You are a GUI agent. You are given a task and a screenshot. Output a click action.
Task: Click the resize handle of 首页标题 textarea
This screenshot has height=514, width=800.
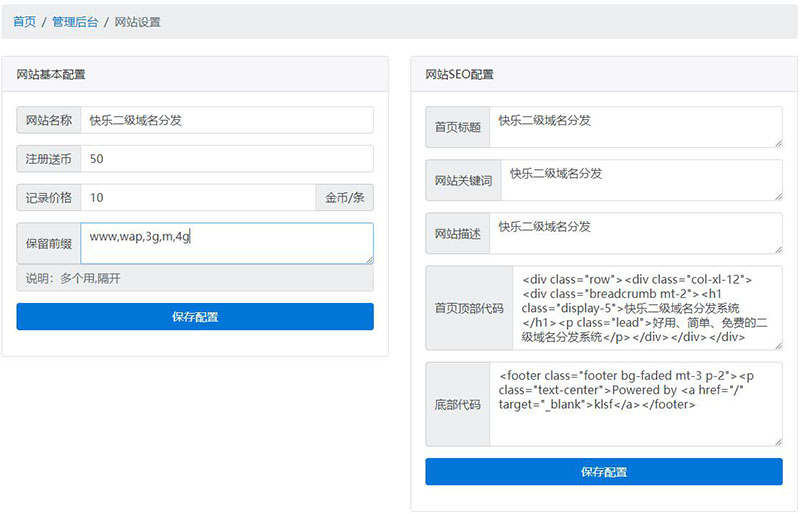click(777, 142)
